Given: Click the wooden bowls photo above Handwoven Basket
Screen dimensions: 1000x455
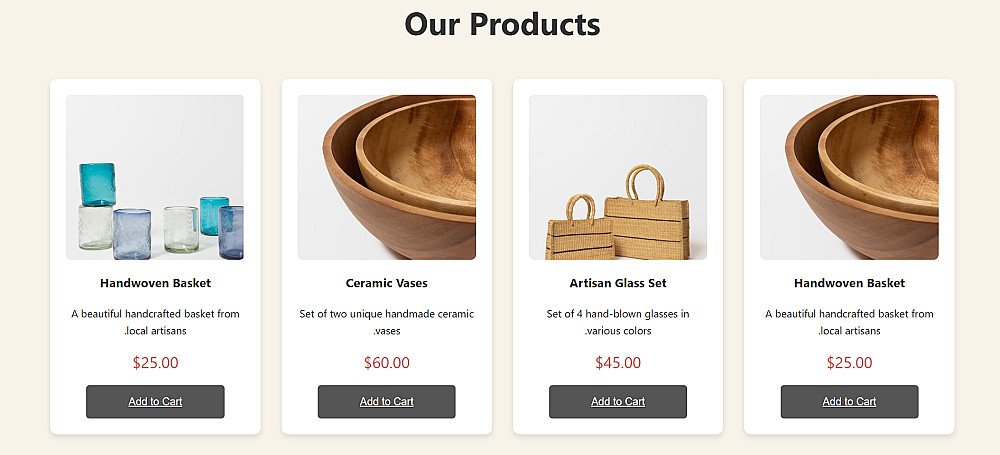Looking at the screenshot, I should pos(849,177).
